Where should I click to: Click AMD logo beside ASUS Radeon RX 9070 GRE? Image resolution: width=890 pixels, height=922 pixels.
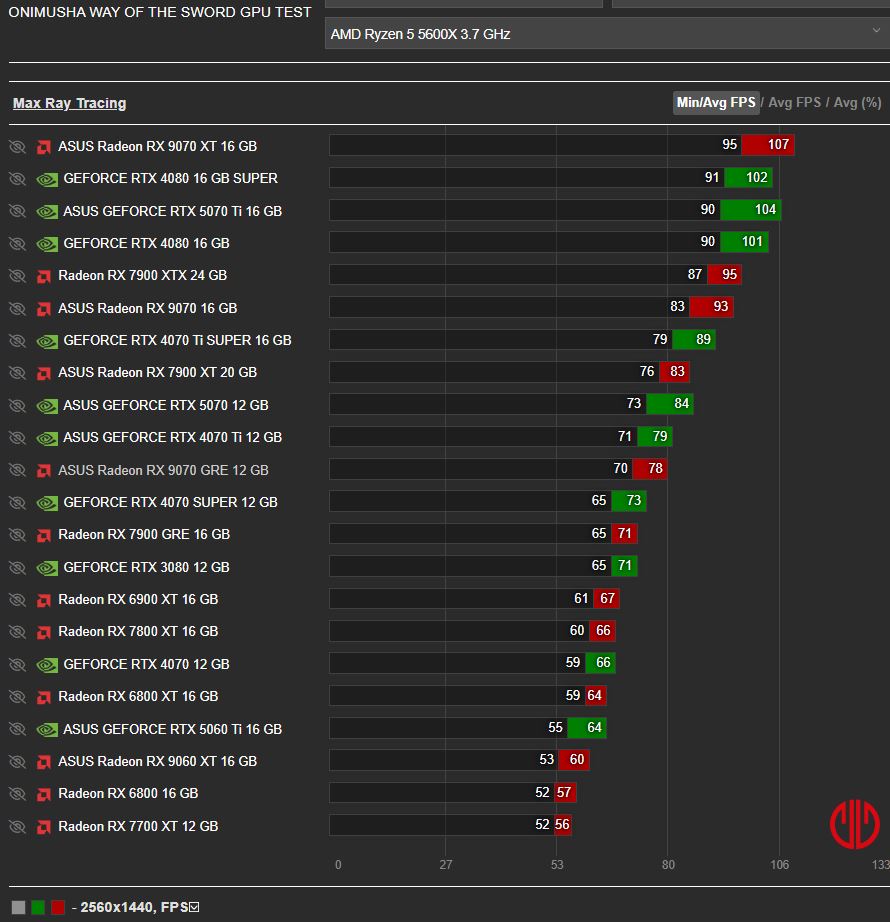[x=44, y=470]
